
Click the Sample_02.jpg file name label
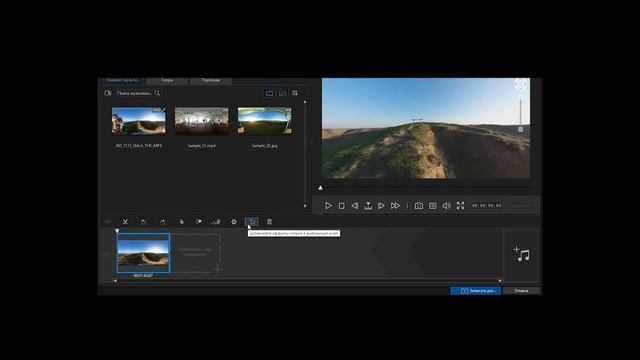264,146
